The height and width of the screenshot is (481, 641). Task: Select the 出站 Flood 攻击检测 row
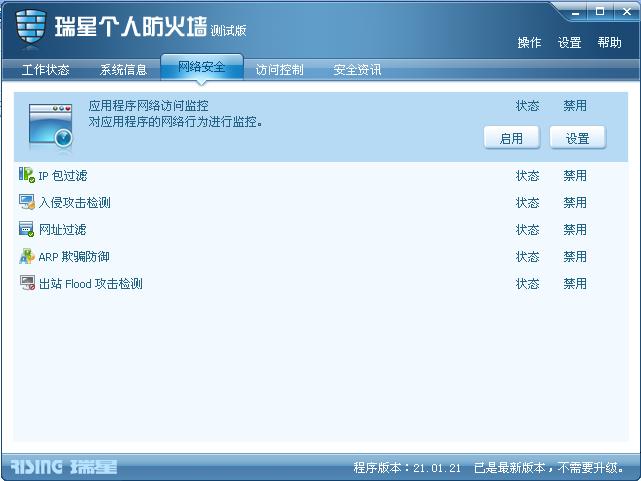321,284
